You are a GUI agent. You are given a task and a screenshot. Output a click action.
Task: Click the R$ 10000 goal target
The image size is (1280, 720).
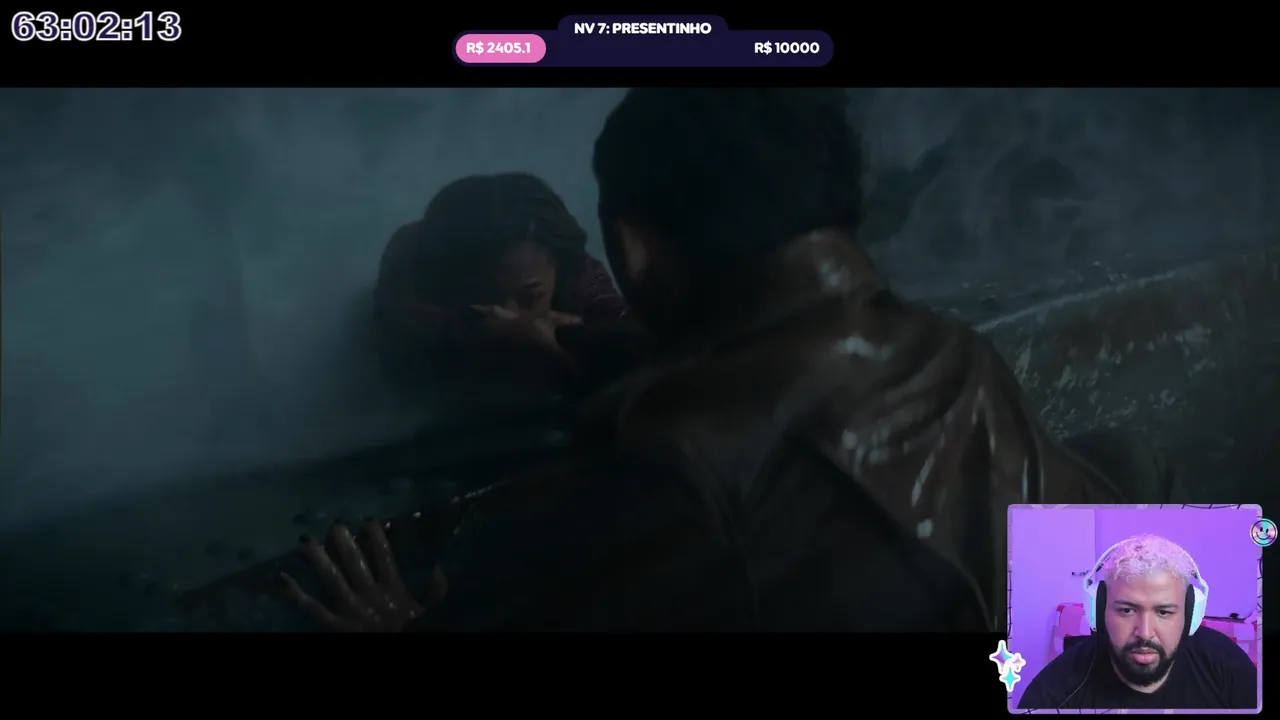pos(786,48)
